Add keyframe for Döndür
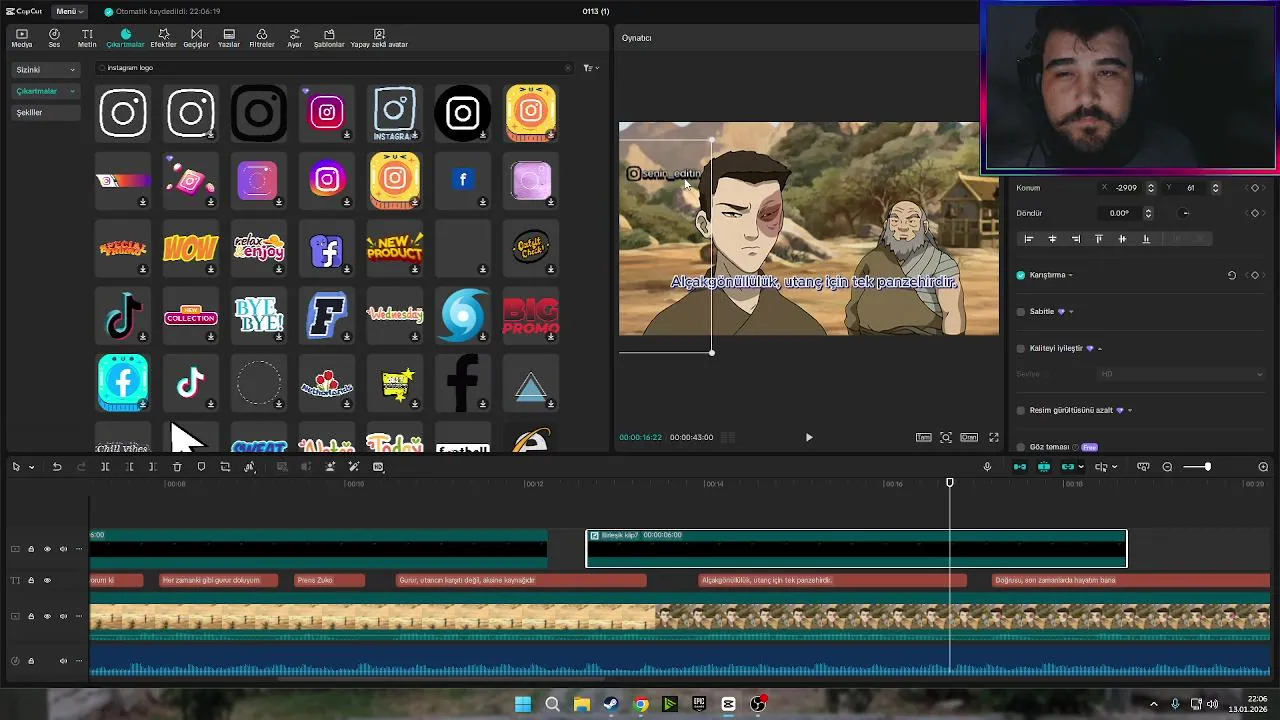Screen dimensions: 1280x720 coord(1255,213)
